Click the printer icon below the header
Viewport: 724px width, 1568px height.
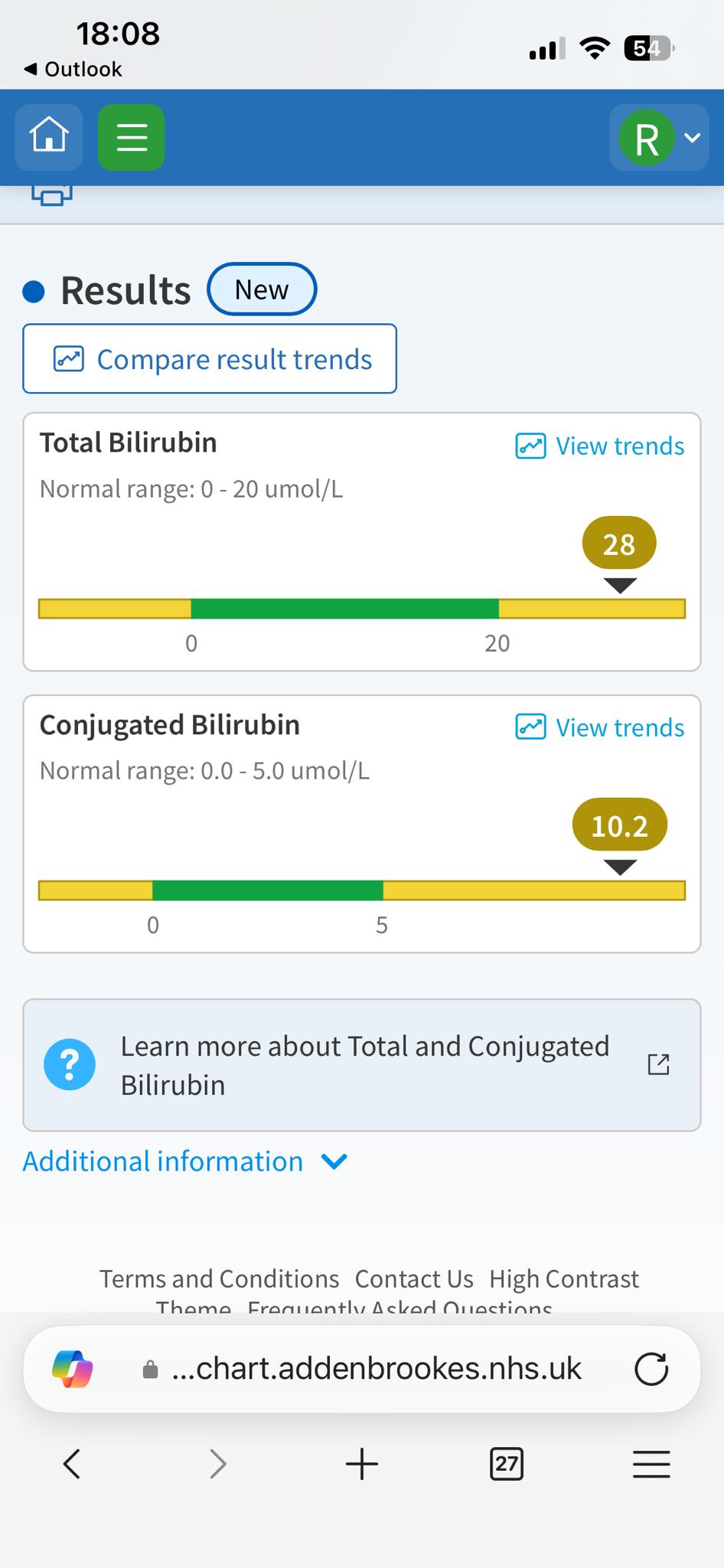click(52, 196)
